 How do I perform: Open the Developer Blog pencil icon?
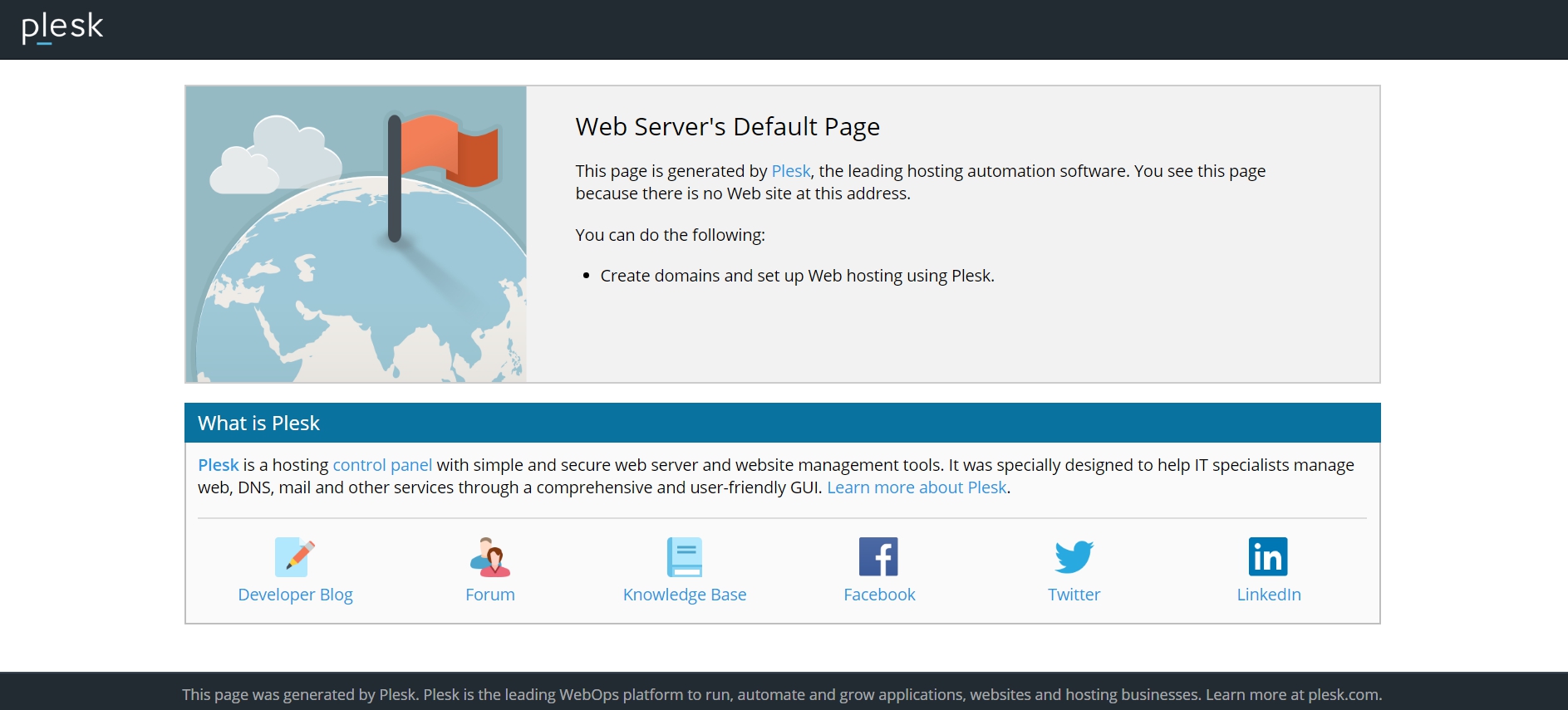click(x=295, y=556)
